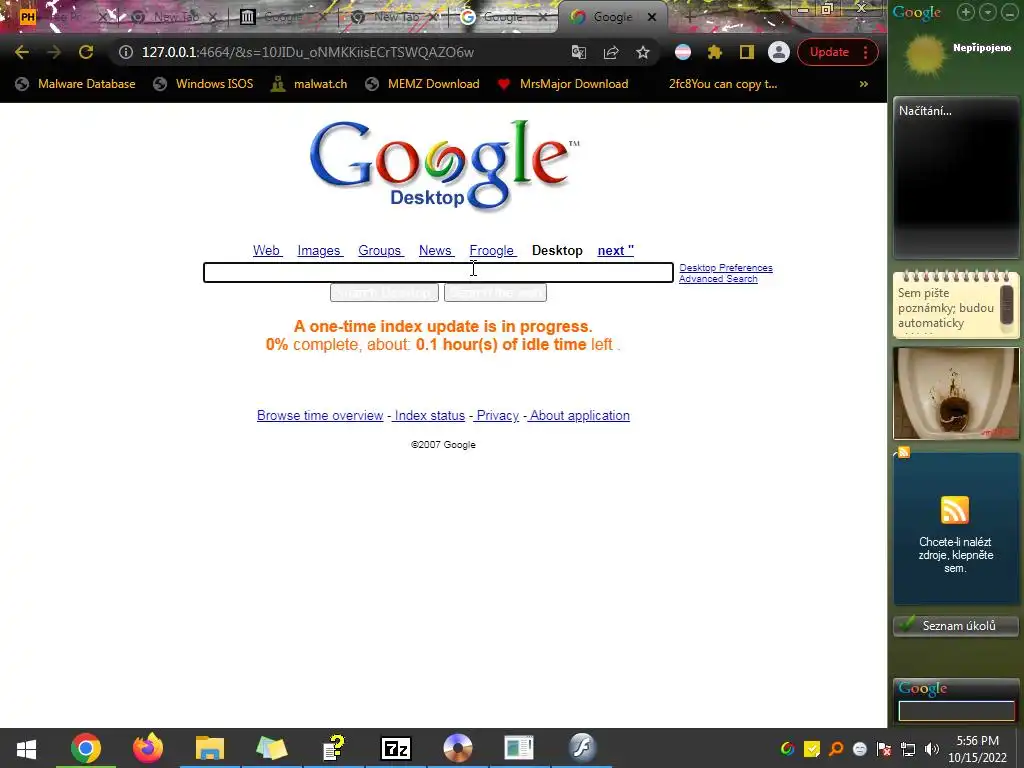
Task: Open the Advanced Search link
Action: pyautogui.click(x=718, y=279)
